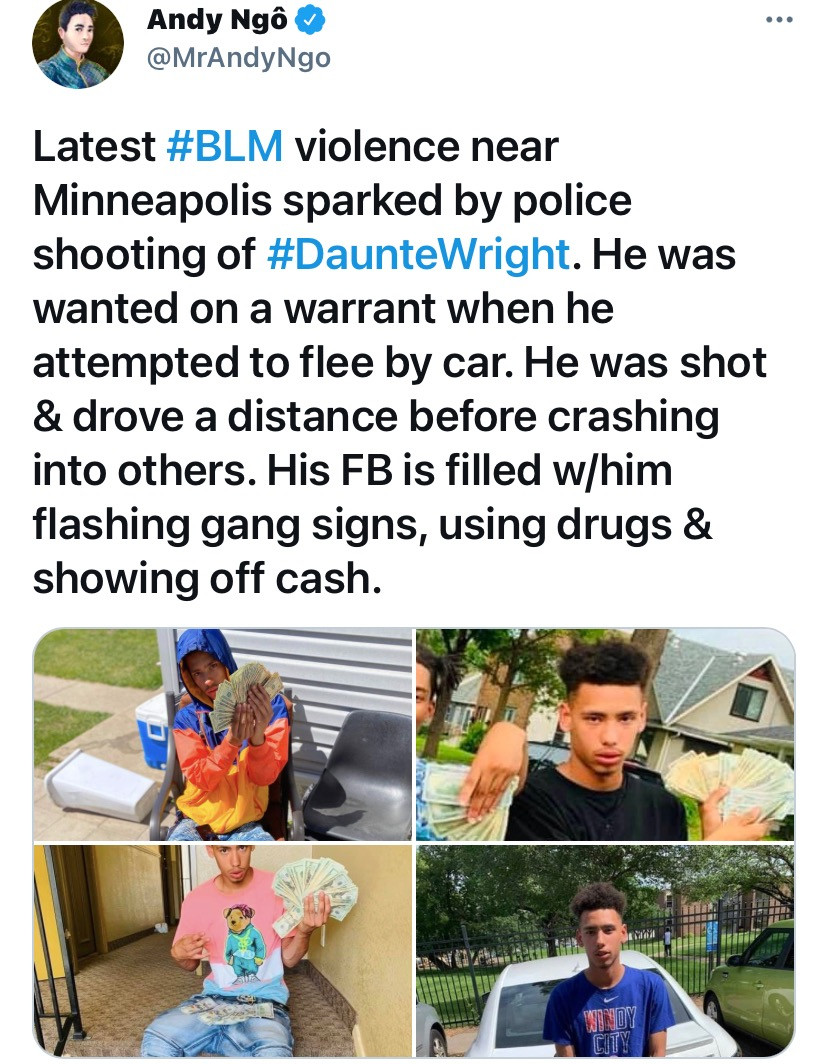828x1064 pixels.
Task: Open the #DaunteWright hashtag link
Action: point(418,254)
